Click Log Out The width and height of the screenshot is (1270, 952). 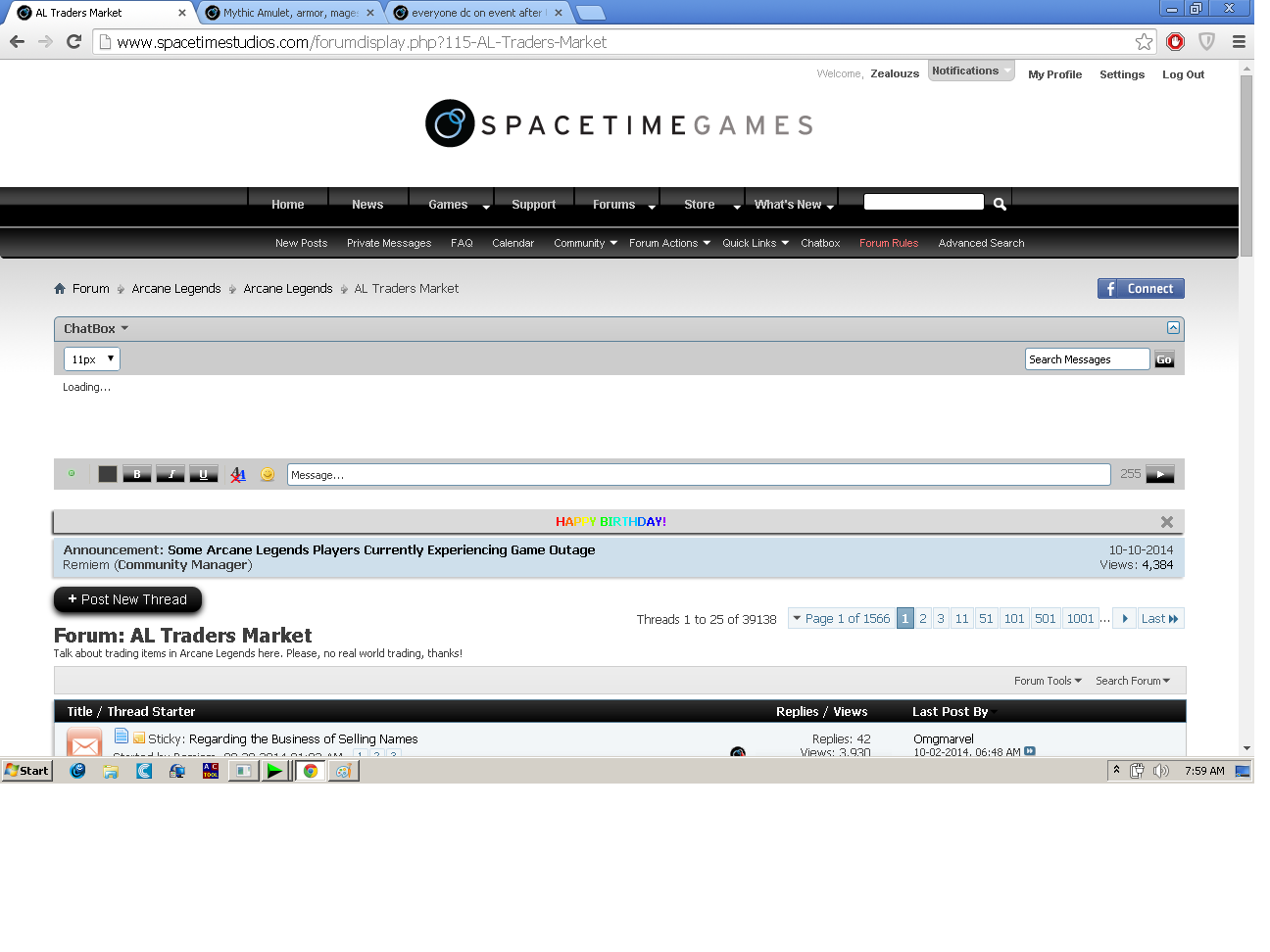(1183, 74)
